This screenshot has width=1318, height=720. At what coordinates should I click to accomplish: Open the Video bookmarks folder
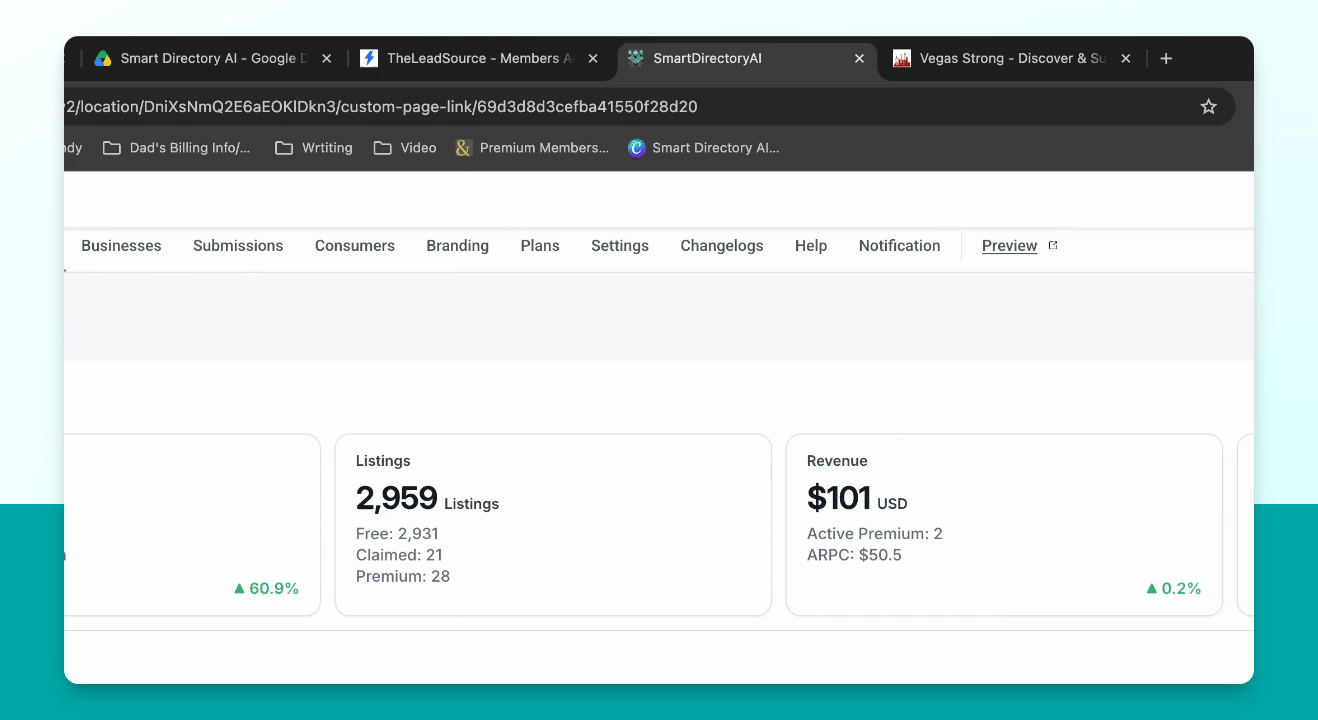click(x=405, y=148)
